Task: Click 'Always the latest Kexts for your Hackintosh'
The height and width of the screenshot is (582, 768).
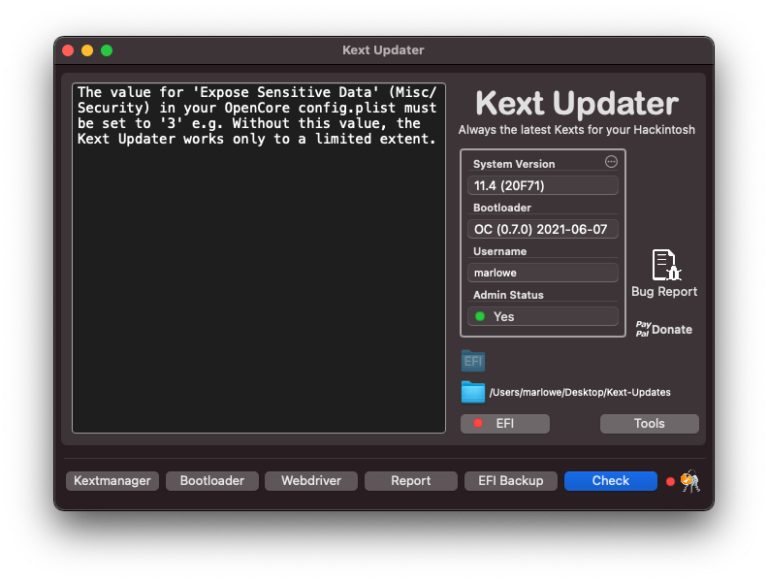Action: pyautogui.click(x=576, y=130)
